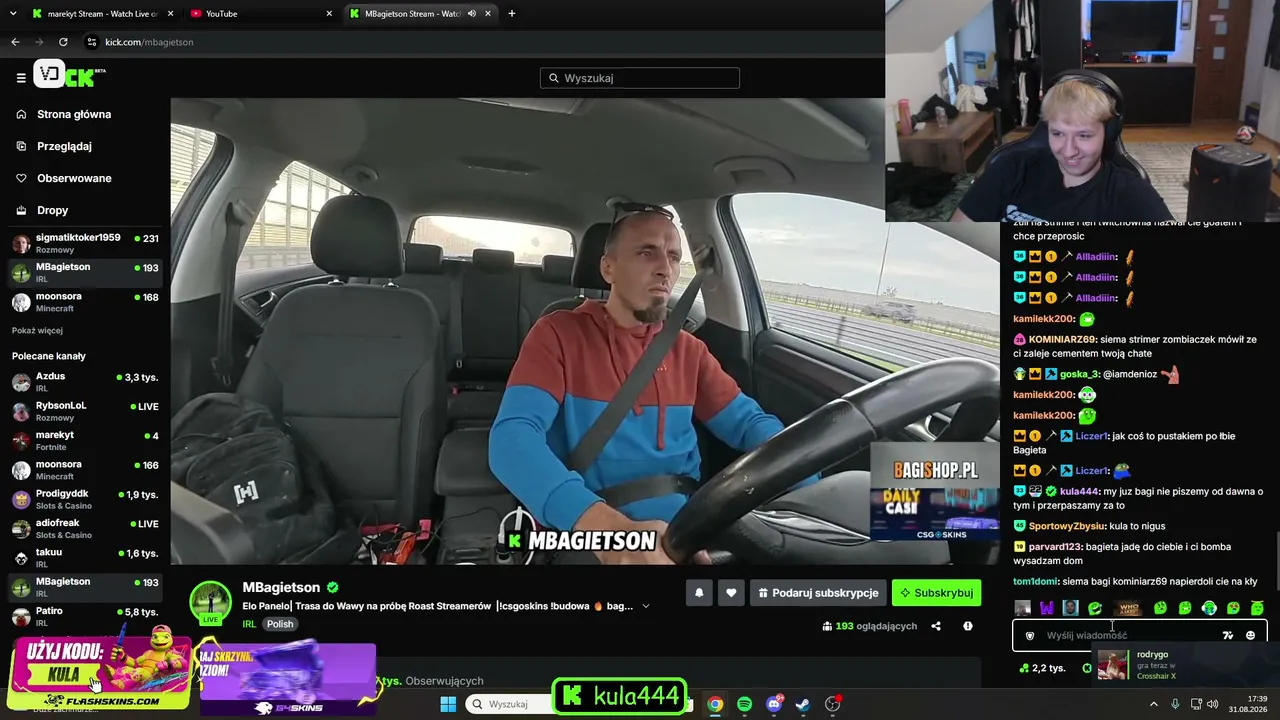Open Chrome from the taskbar
Image resolution: width=1280 pixels, height=720 pixels.
click(x=715, y=704)
